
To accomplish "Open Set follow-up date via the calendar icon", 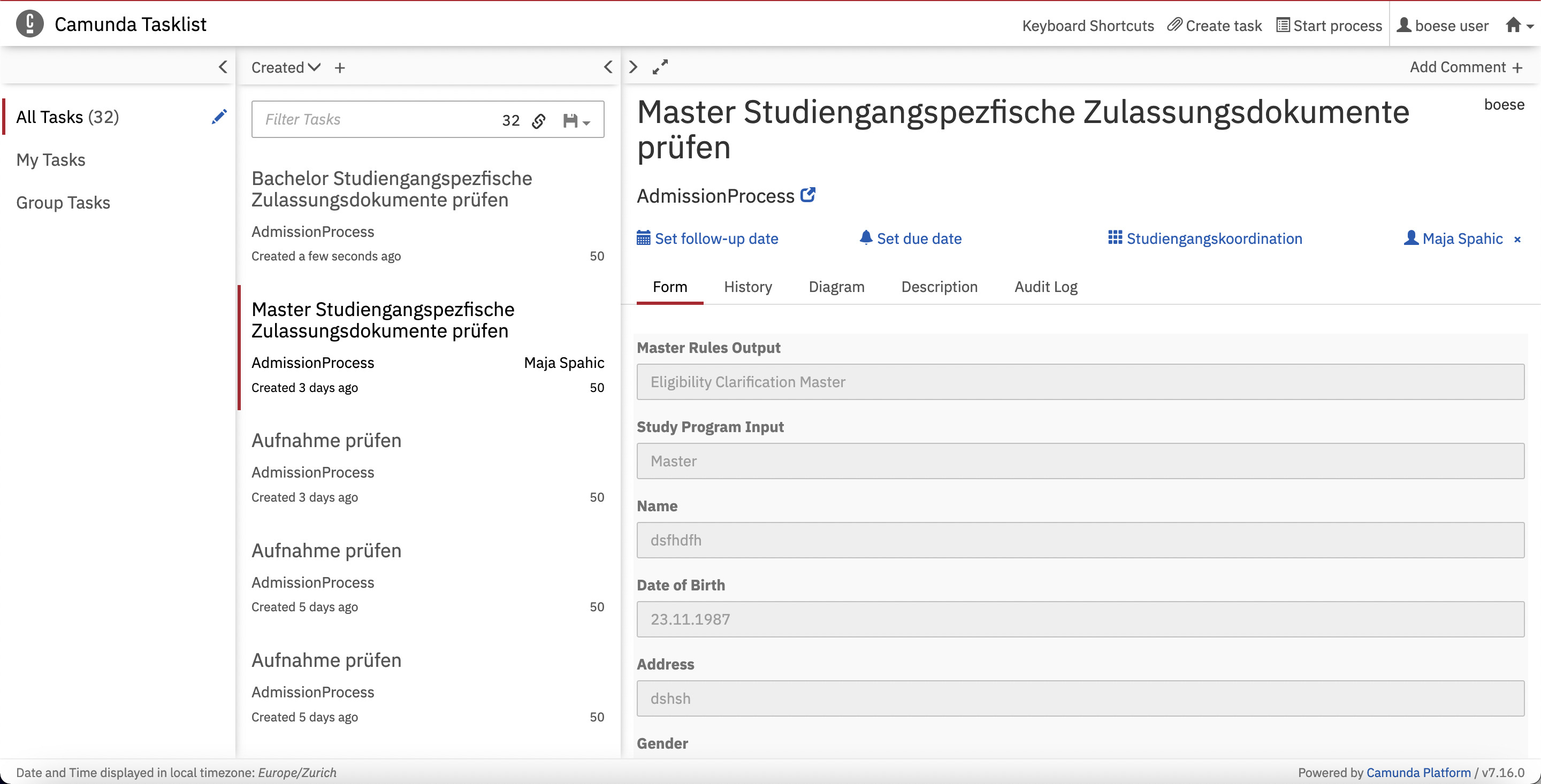I will [644, 237].
